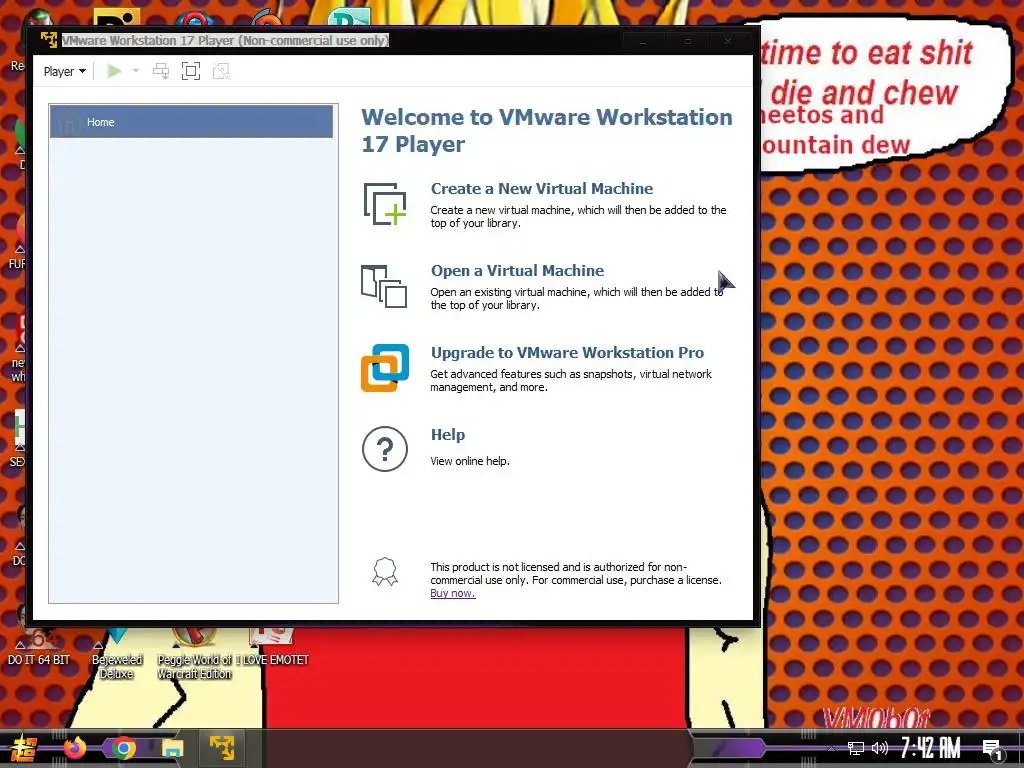
Task: Click the VMware Player taskbar button
Action: (x=222, y=748)
